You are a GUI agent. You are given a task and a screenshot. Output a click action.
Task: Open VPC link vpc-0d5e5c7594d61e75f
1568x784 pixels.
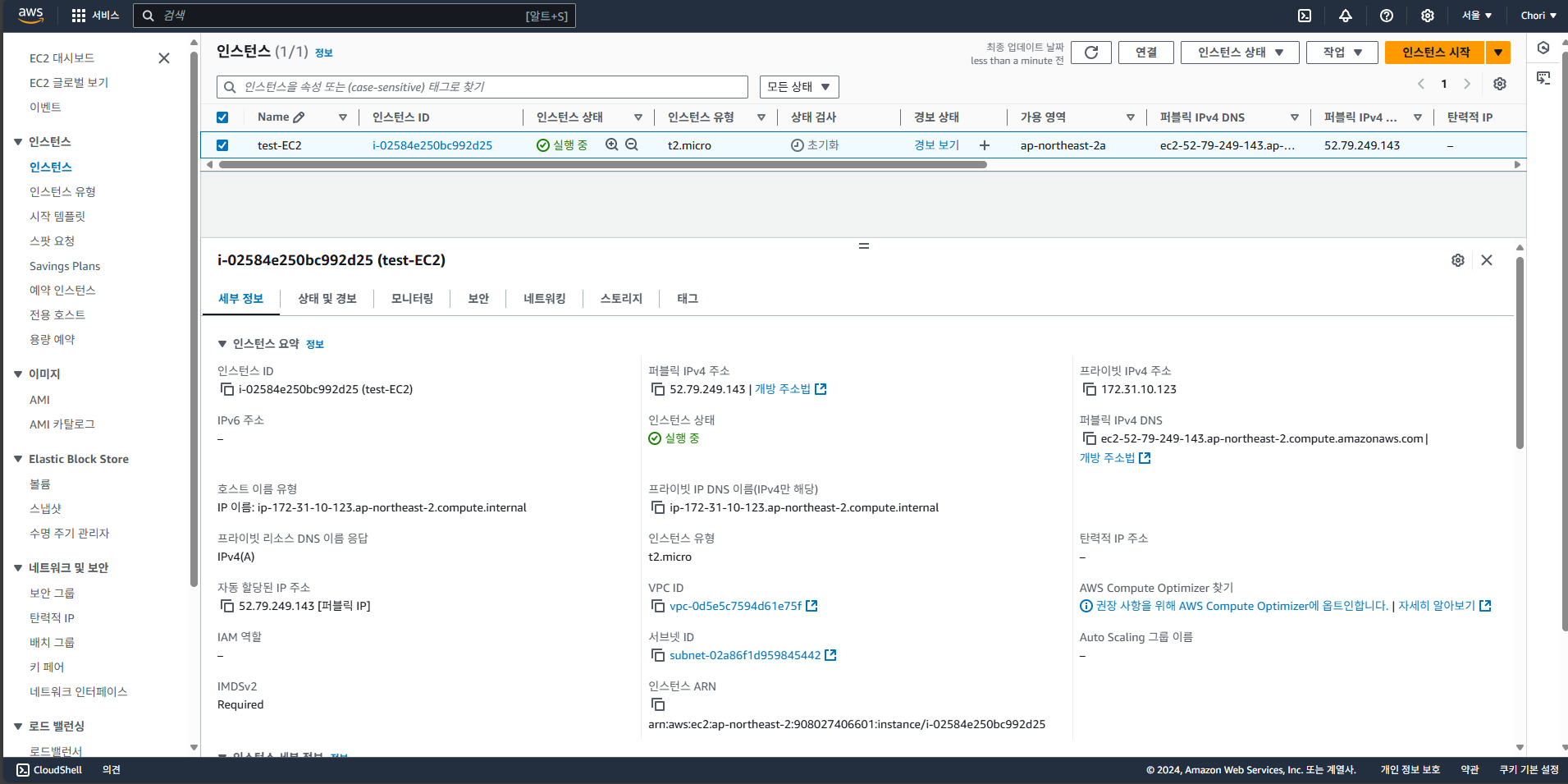coord(735,606)
